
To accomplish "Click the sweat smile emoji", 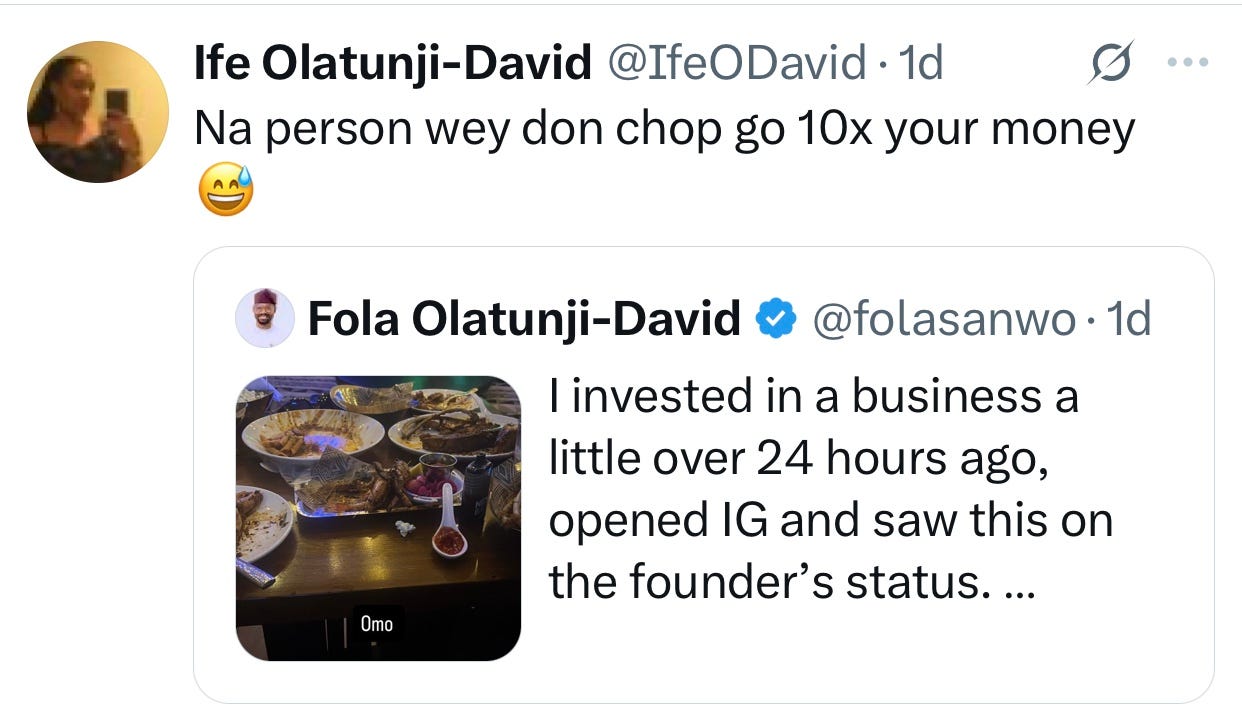I will [x=225, y=191].
